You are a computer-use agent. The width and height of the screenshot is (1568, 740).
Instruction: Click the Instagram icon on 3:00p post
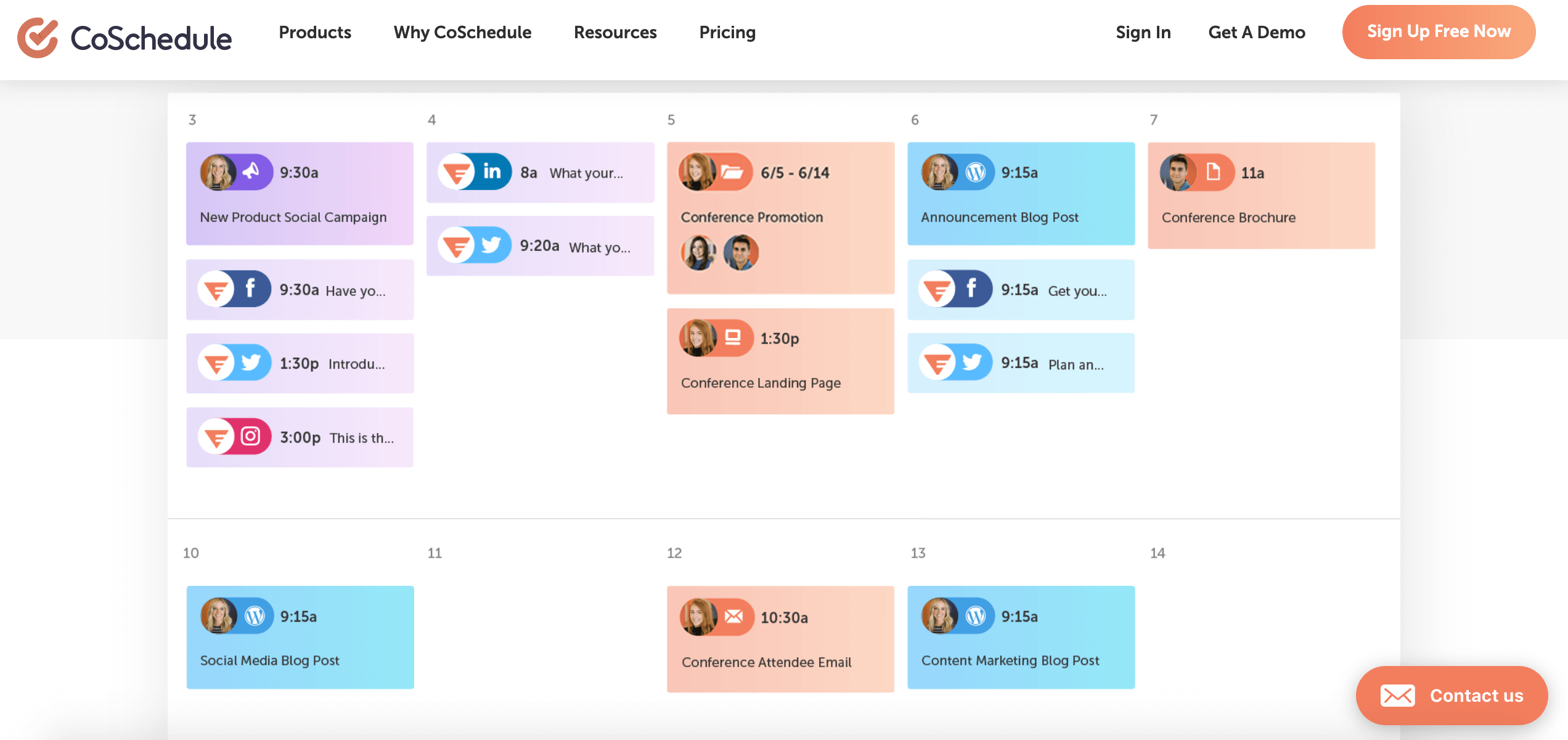[x=250, y=437]
